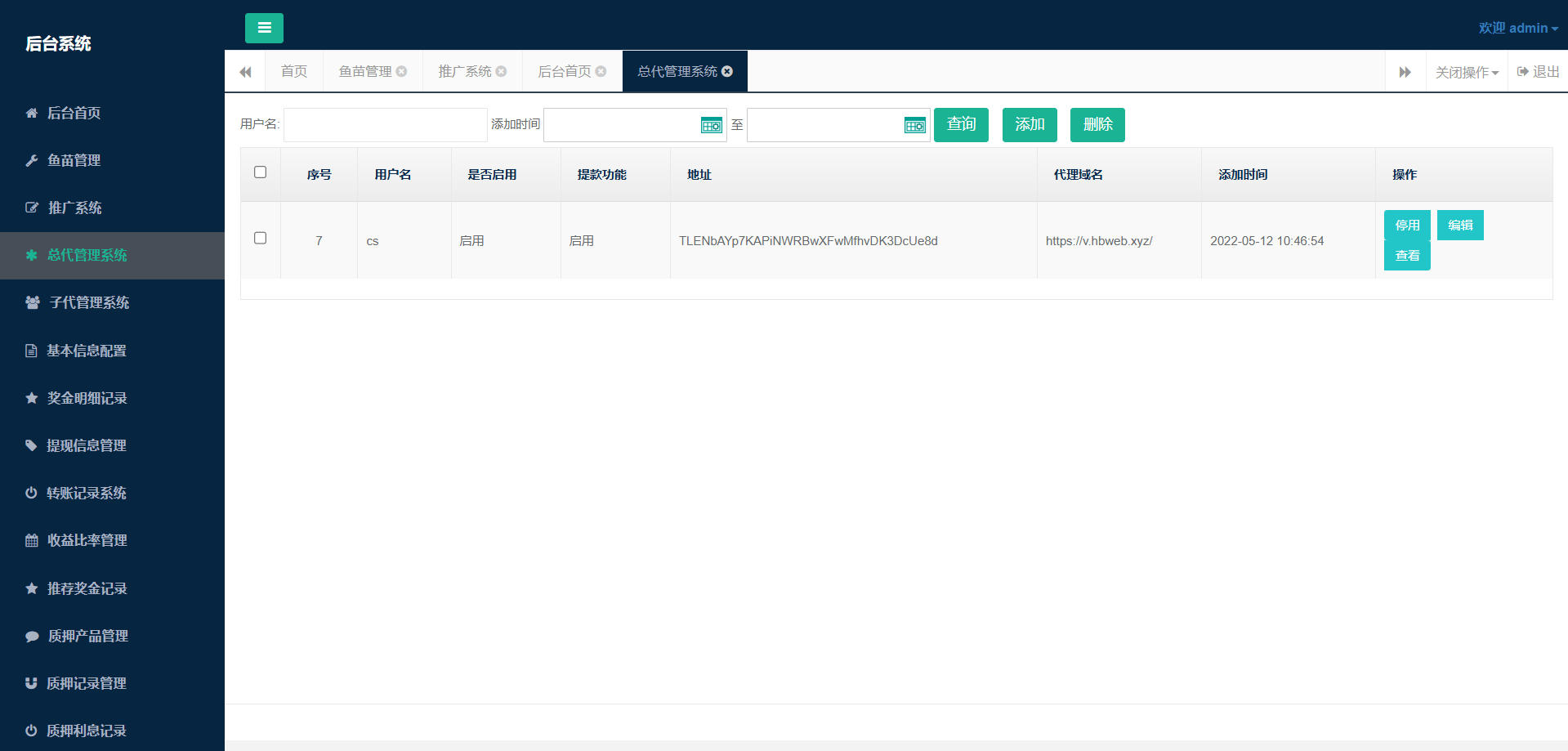Toggle the sidebar hamburger menu button
This screenshot has height=751, width=1568.
coord(264,28)
